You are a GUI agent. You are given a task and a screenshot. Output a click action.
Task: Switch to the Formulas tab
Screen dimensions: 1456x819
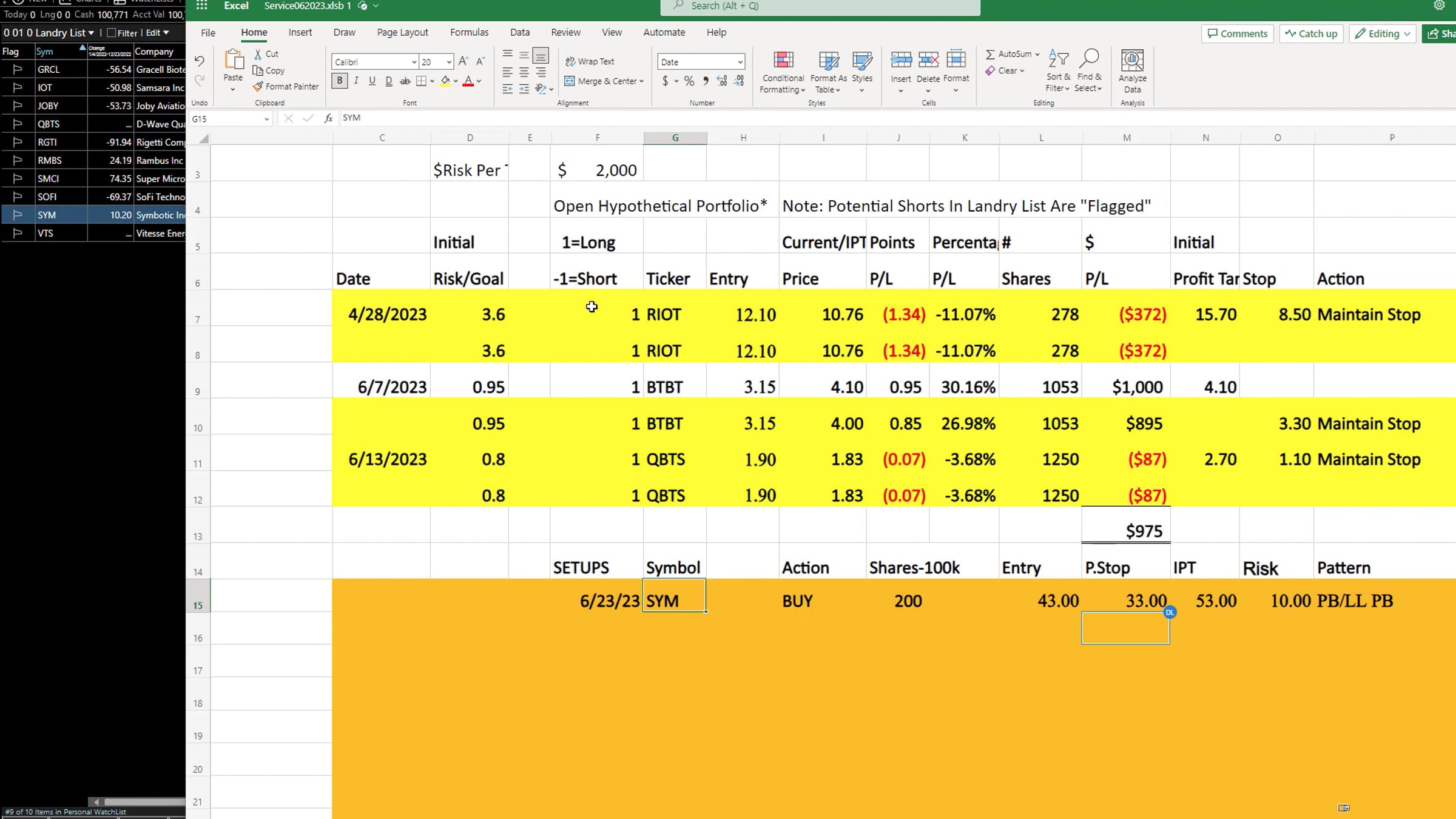click(469, 33)
